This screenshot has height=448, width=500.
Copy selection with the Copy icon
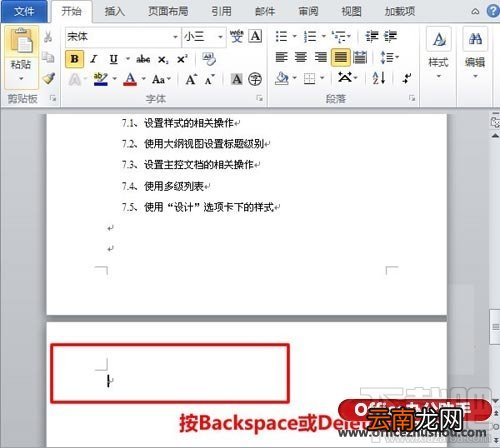[48, 57]
